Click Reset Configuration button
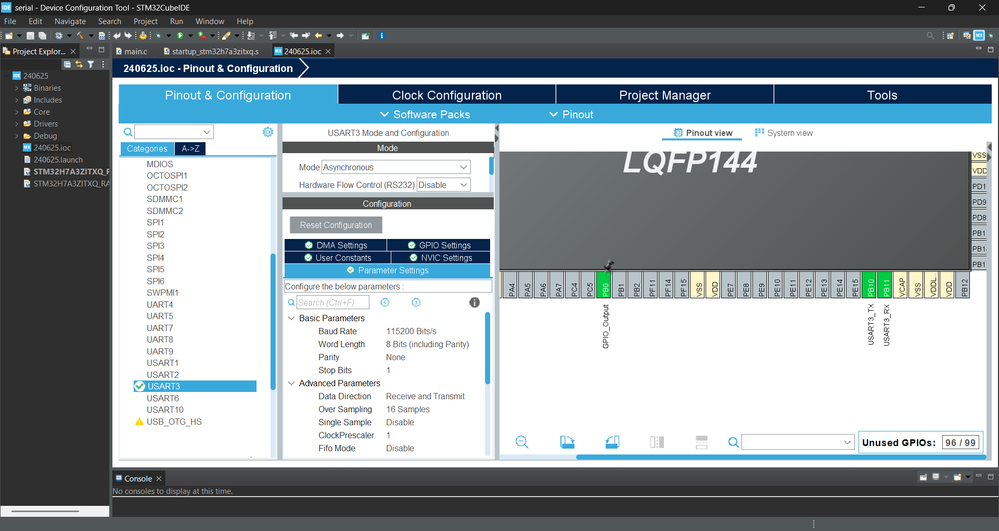999x531 pixels. point(336,225)
